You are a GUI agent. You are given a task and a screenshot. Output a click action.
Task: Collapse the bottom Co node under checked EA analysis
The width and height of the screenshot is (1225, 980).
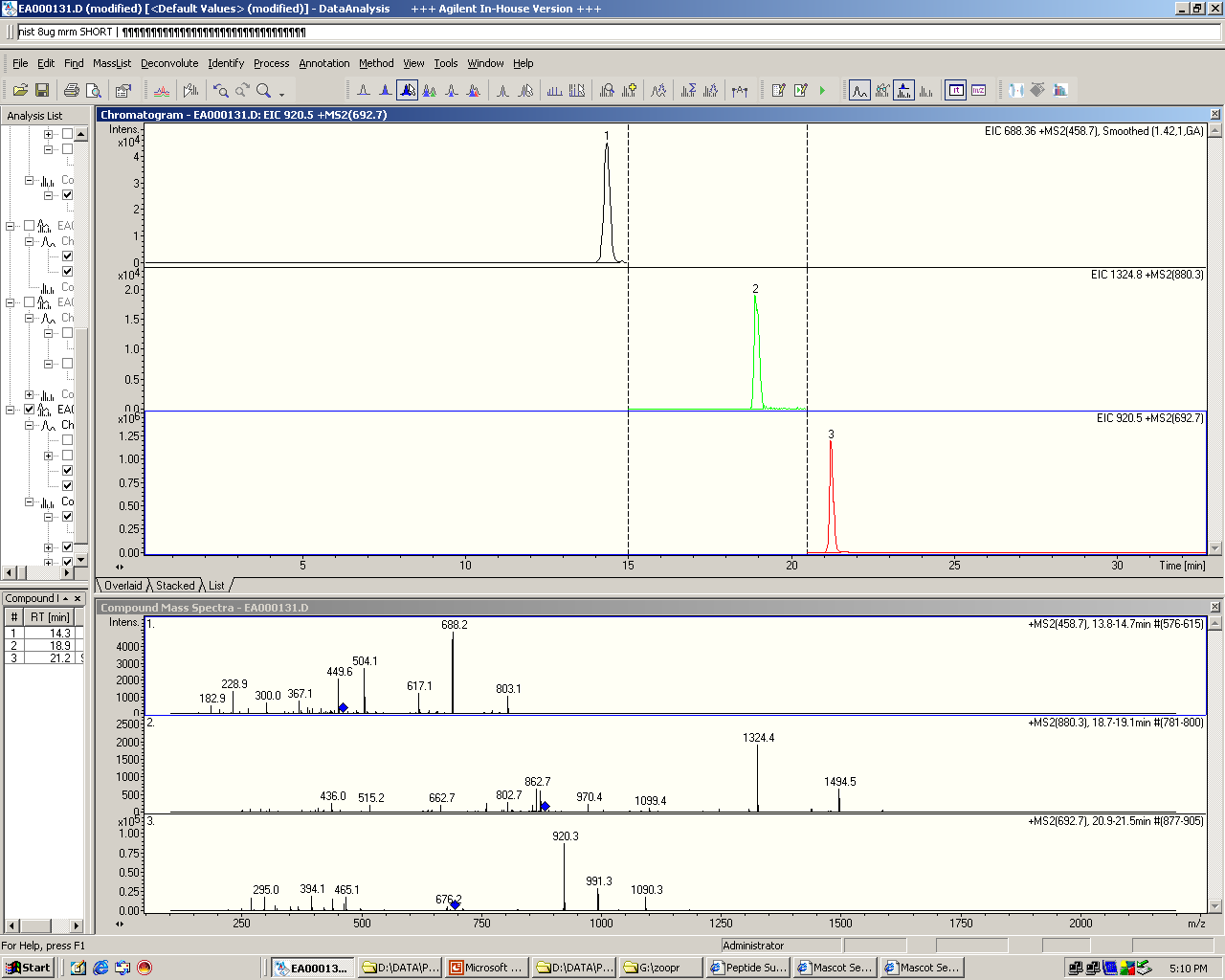[30, 501]
